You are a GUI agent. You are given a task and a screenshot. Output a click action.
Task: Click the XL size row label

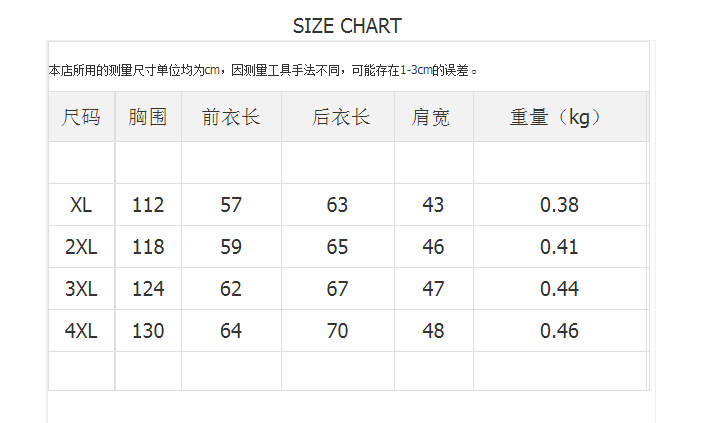click(x=82, y=205)
